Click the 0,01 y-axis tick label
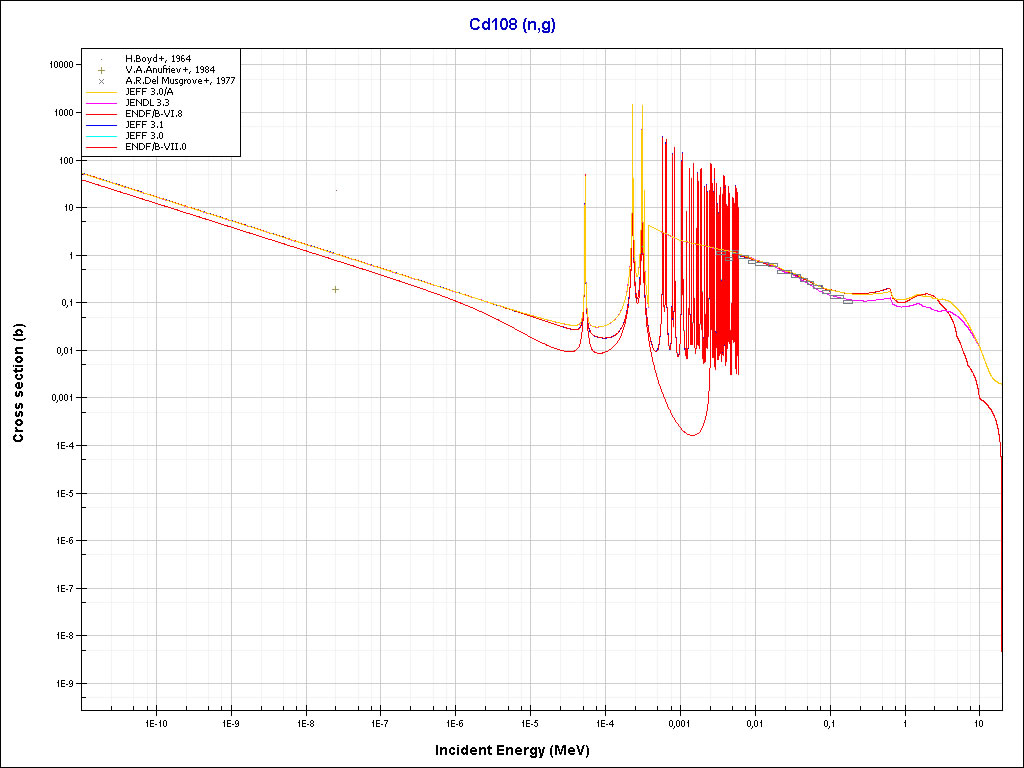 (x=62, y=350)
